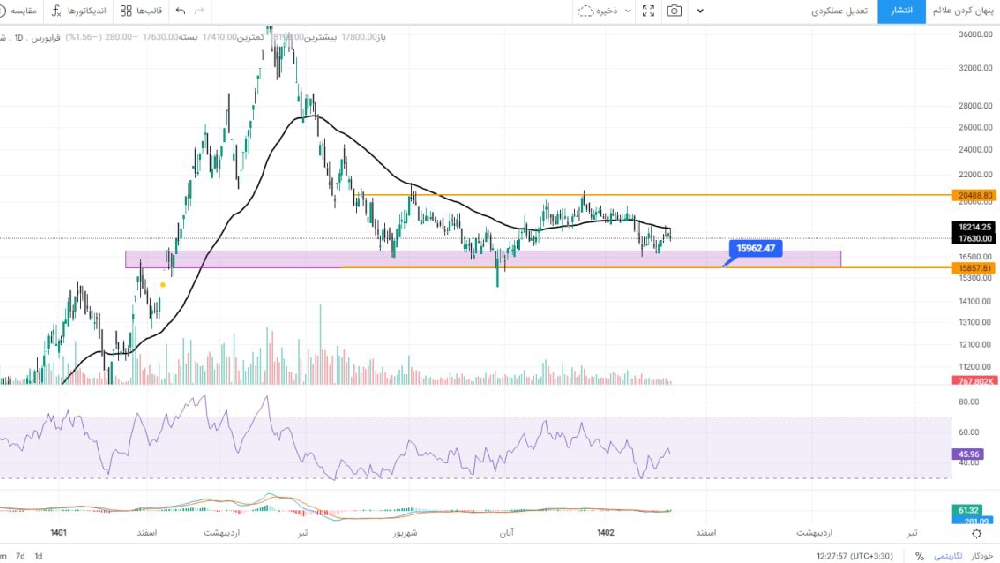Select the 1d date range
Viewport: 1000px width, 563px height.
[x=38, y=556]
